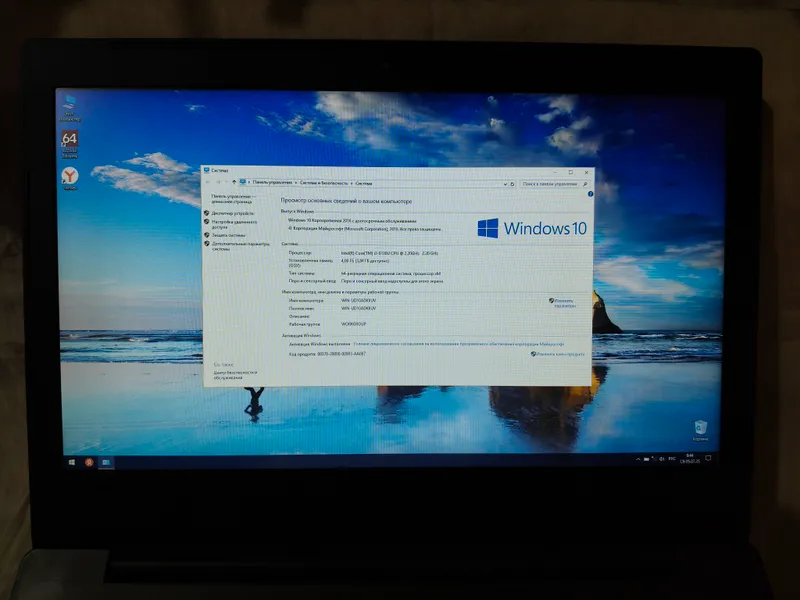Select Система и безопасность in the breadcrumb
Viewport: 800px width, 600px height.
tap(323, 183)
